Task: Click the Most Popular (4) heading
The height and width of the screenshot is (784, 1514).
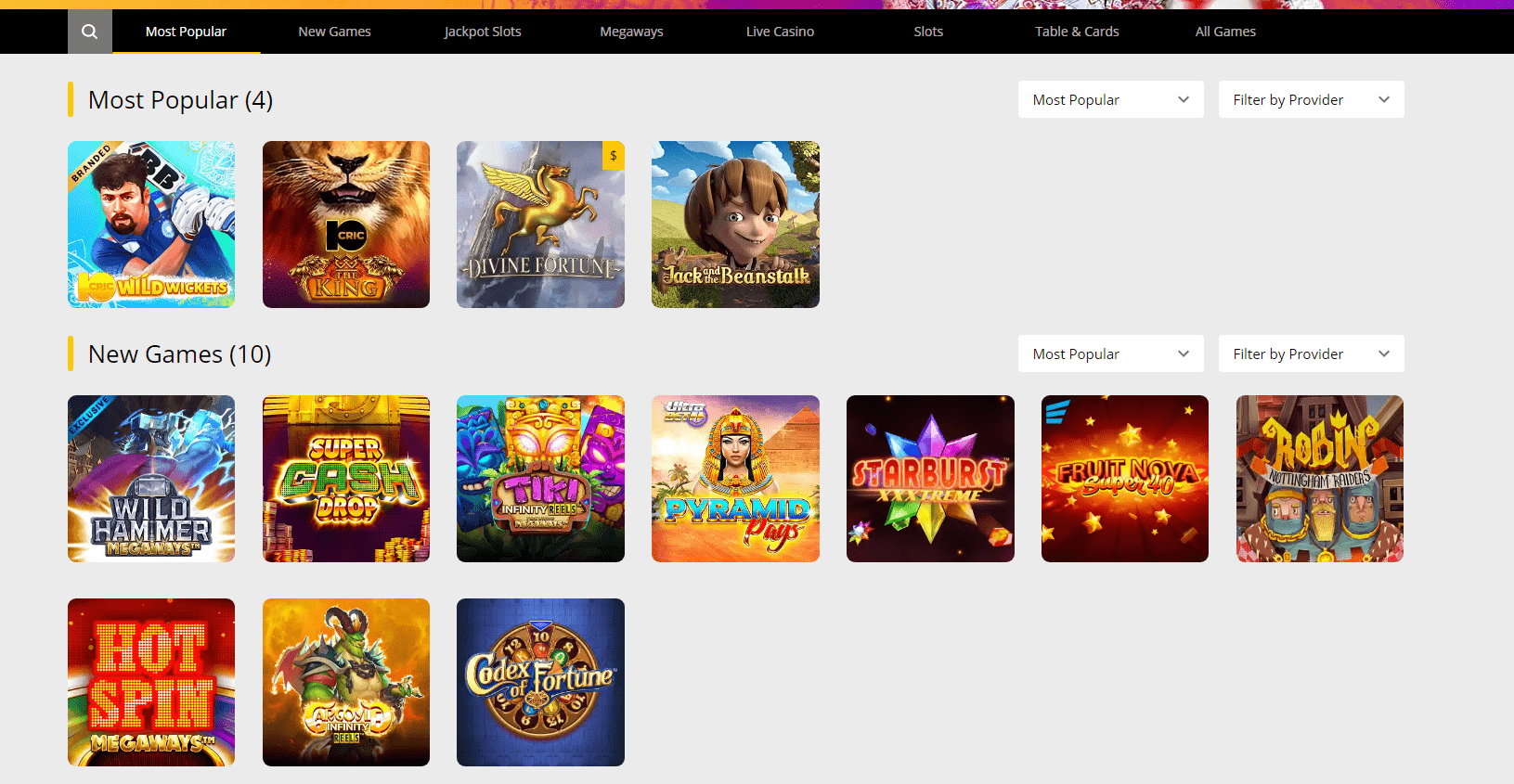Action: (180, 100)
